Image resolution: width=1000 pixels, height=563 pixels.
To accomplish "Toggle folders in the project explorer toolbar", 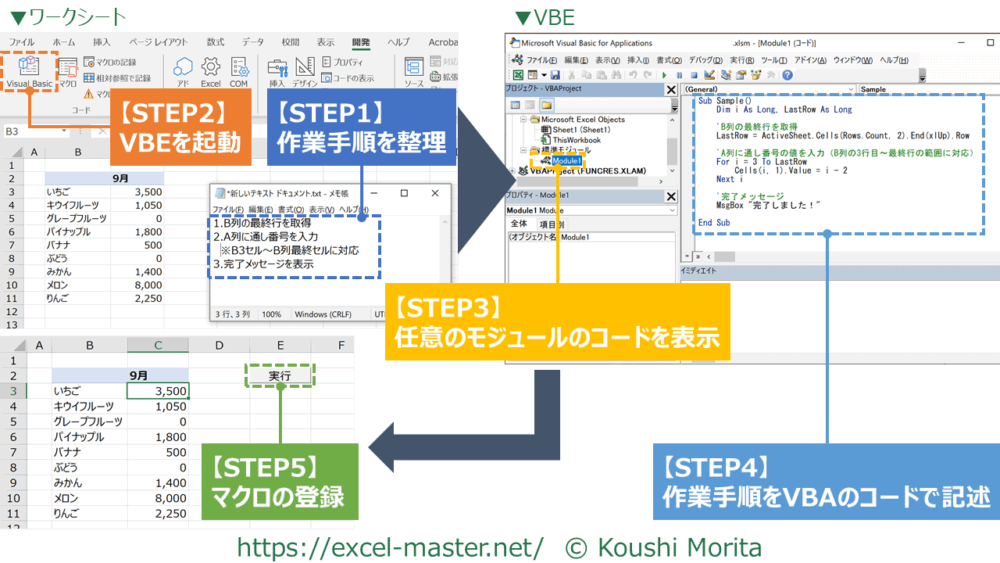I will pyautogui.click(x=546, y=104).
